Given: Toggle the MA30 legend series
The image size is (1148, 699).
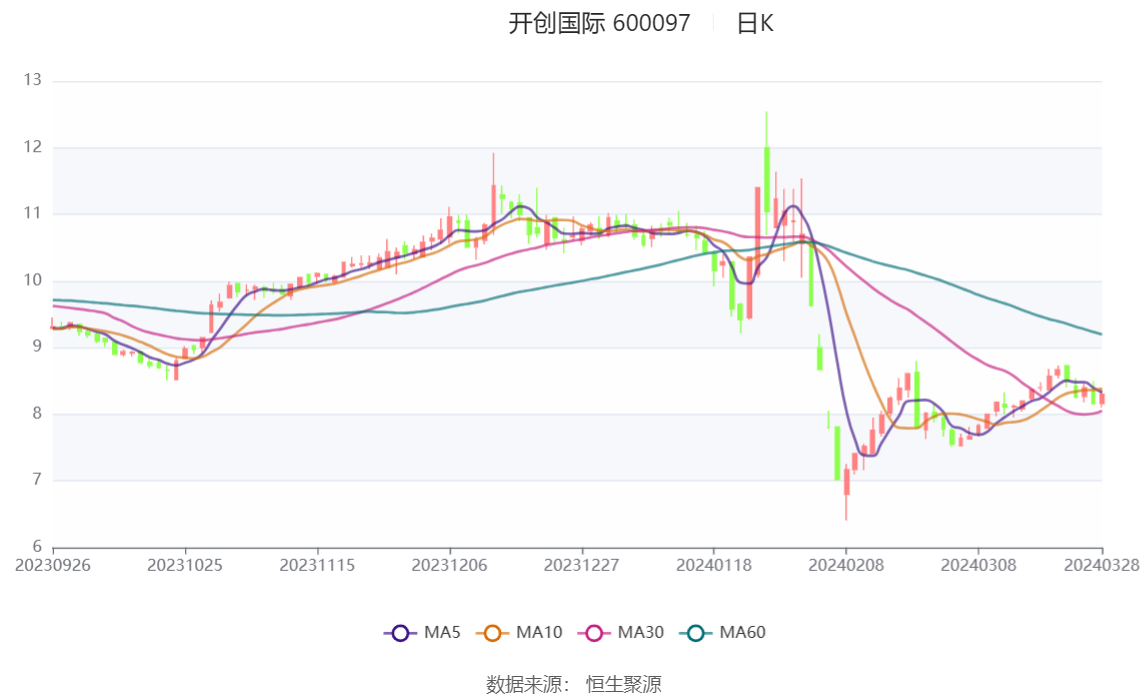Looking at the screenshot, I should point(621,632).
